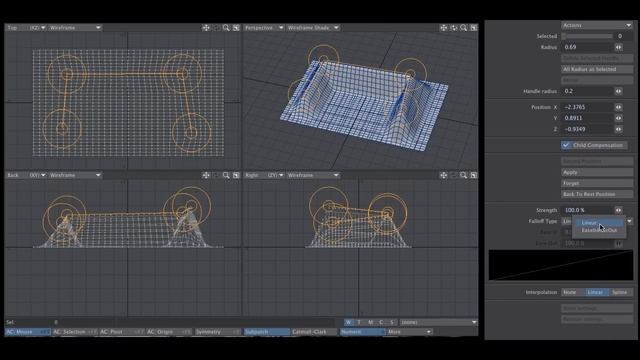Click the falloff curve graph preview
Viewport: 640px width, 360px height.
(561, 265)
